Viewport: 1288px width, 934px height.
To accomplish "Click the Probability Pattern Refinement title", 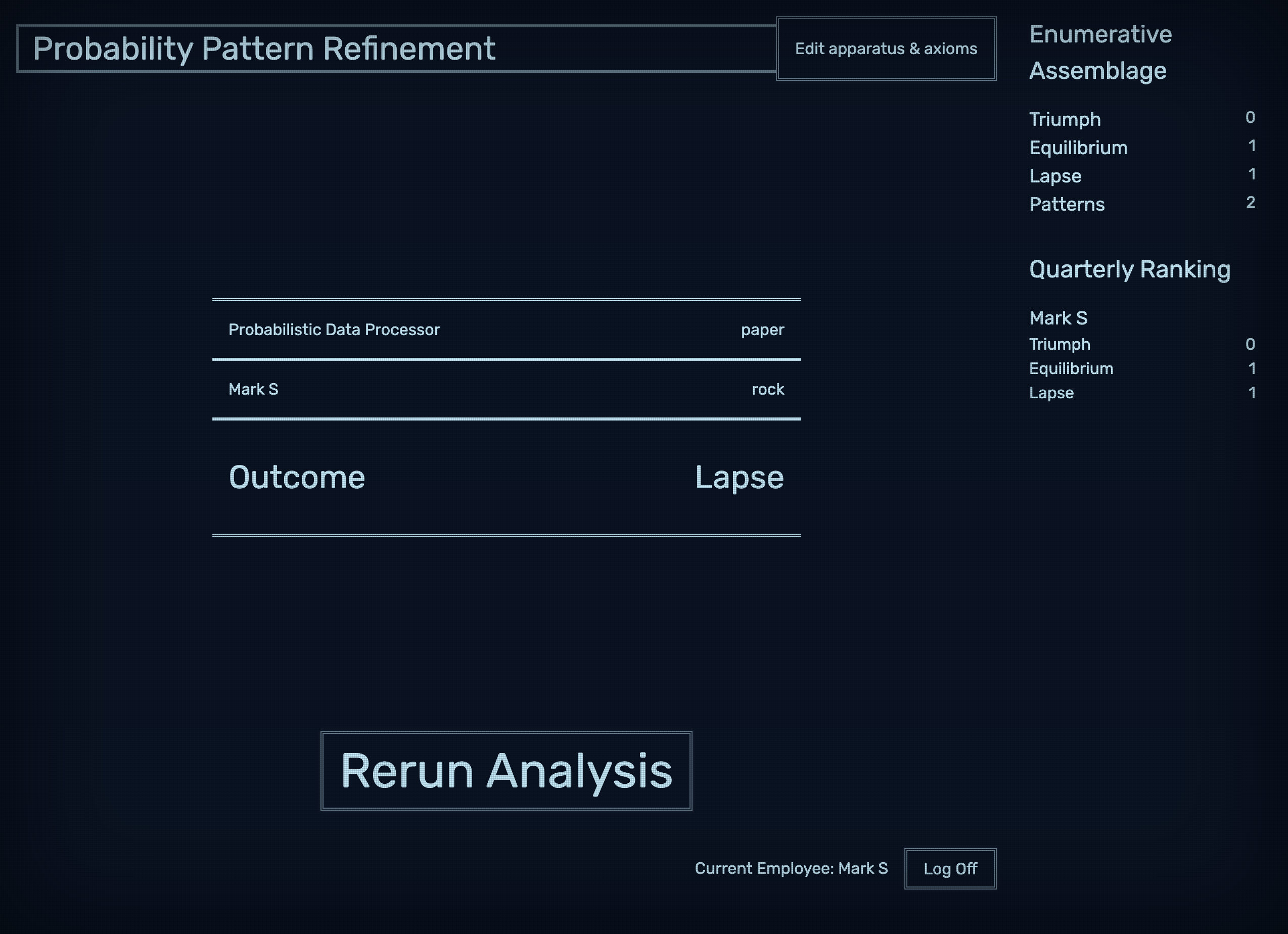I will 264,49.
